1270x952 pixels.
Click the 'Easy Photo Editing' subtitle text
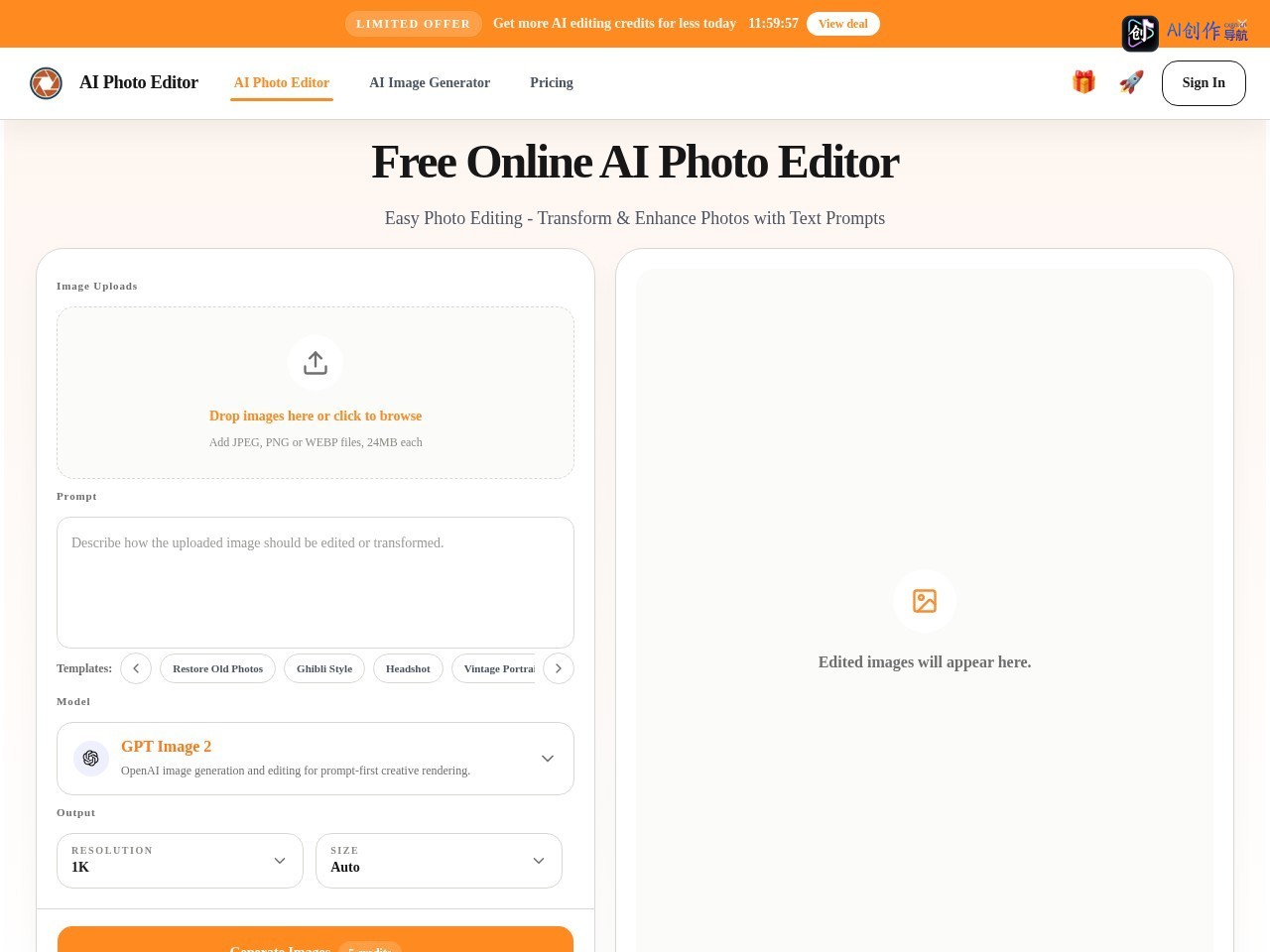tap(635, 218)
